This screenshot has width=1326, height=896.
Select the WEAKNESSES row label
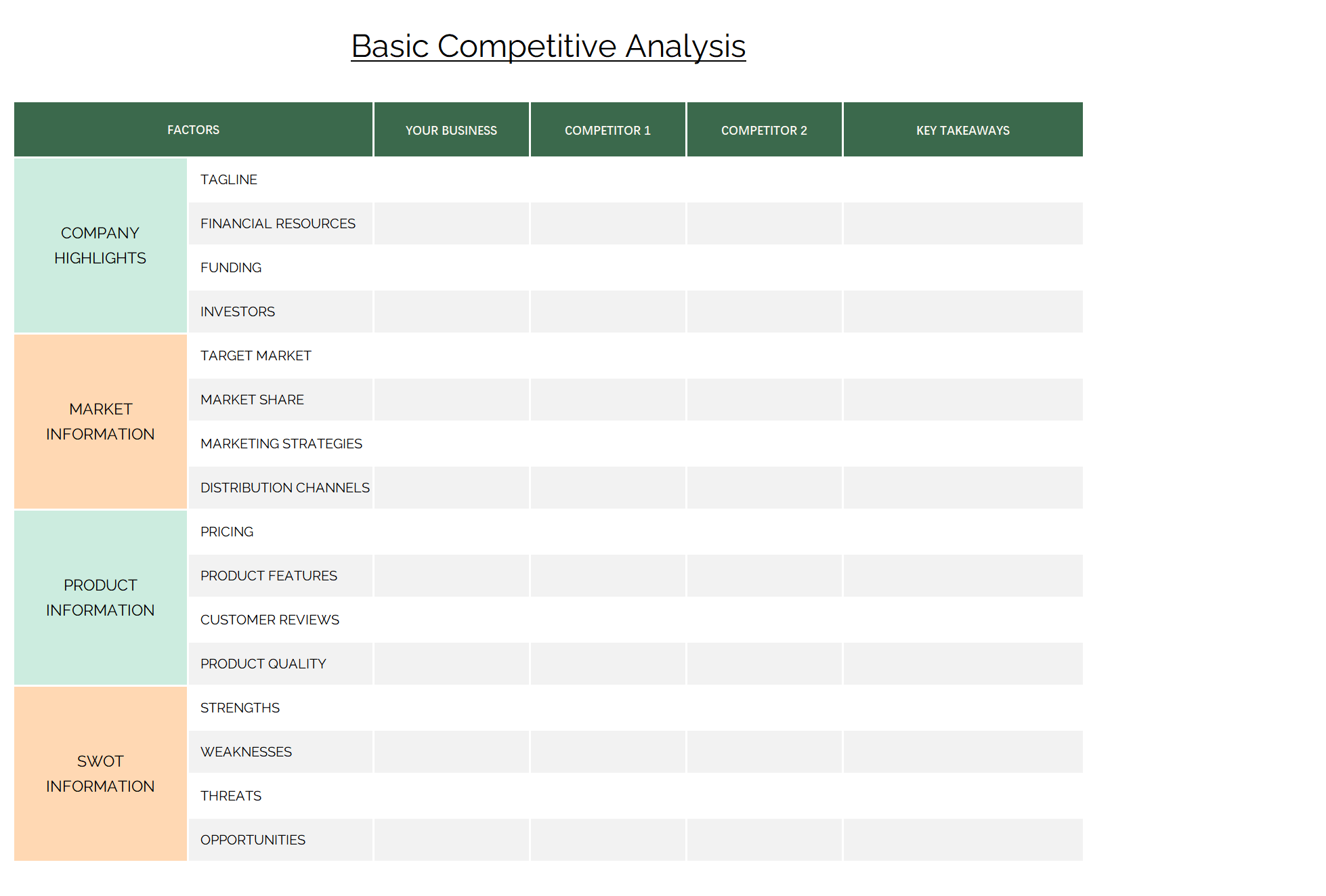tap(246, 752)
